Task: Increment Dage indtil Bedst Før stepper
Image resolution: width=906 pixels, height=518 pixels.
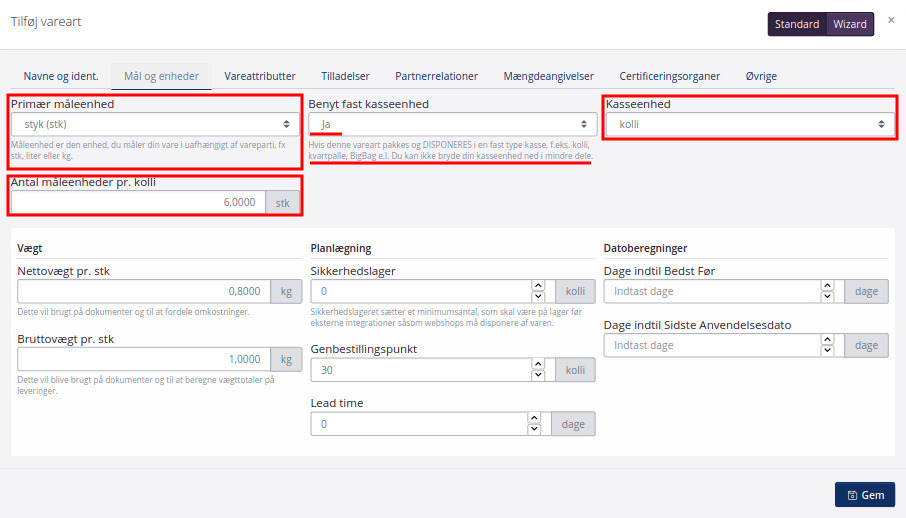Action: tap(827, 286)
